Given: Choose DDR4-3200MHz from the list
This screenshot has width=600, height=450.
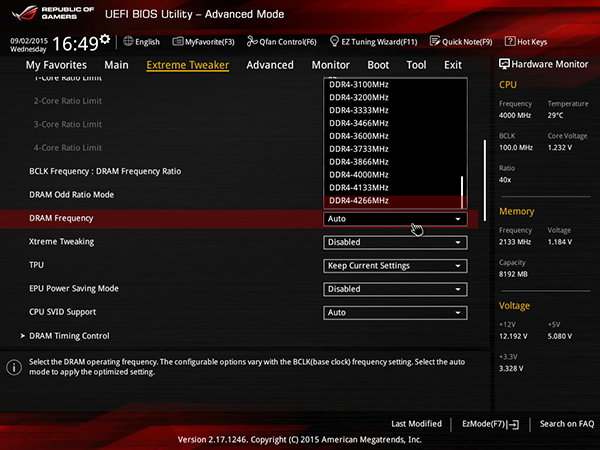Looking at the screenshot, I should click(x=359, y=97).
